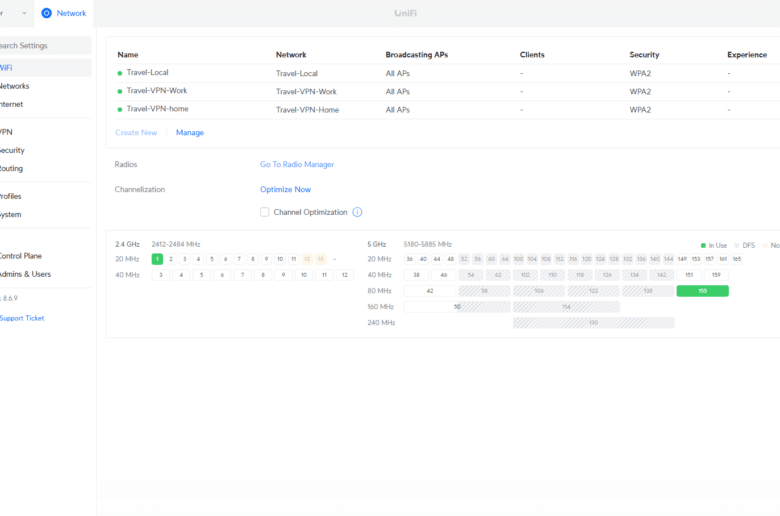Select 5 GHz 40 MHz channel 159
Screen dimensions: 780x516
716,275
